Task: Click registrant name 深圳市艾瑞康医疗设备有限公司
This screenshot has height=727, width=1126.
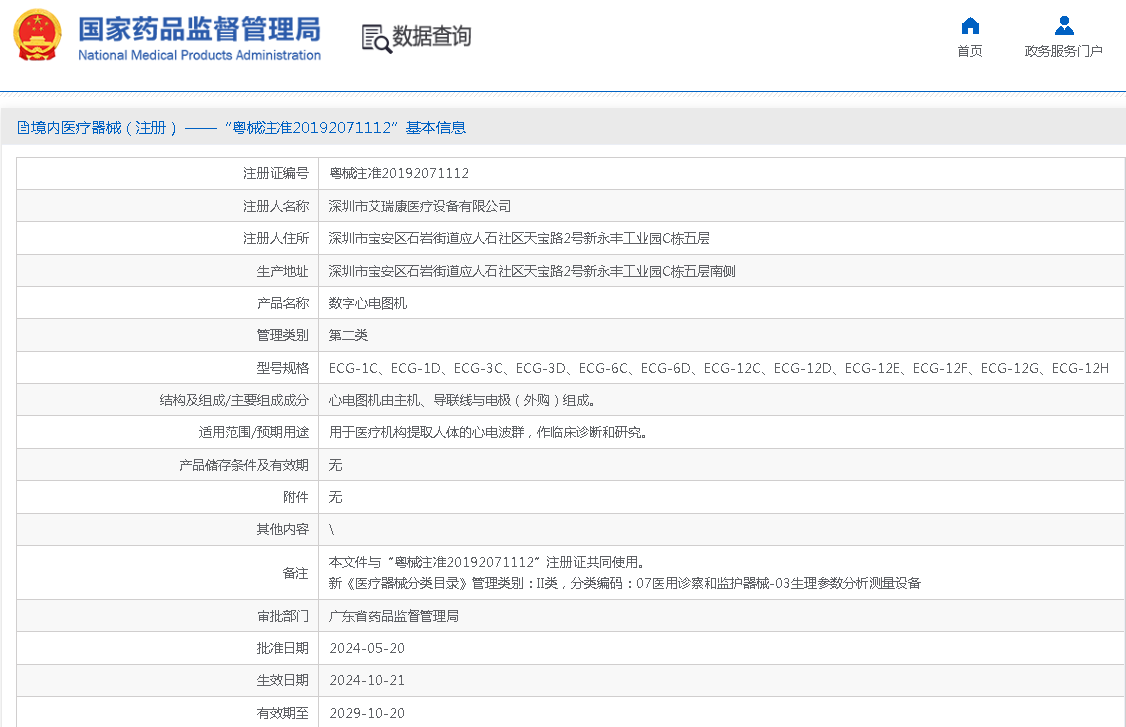Action: tap(420, 206)
